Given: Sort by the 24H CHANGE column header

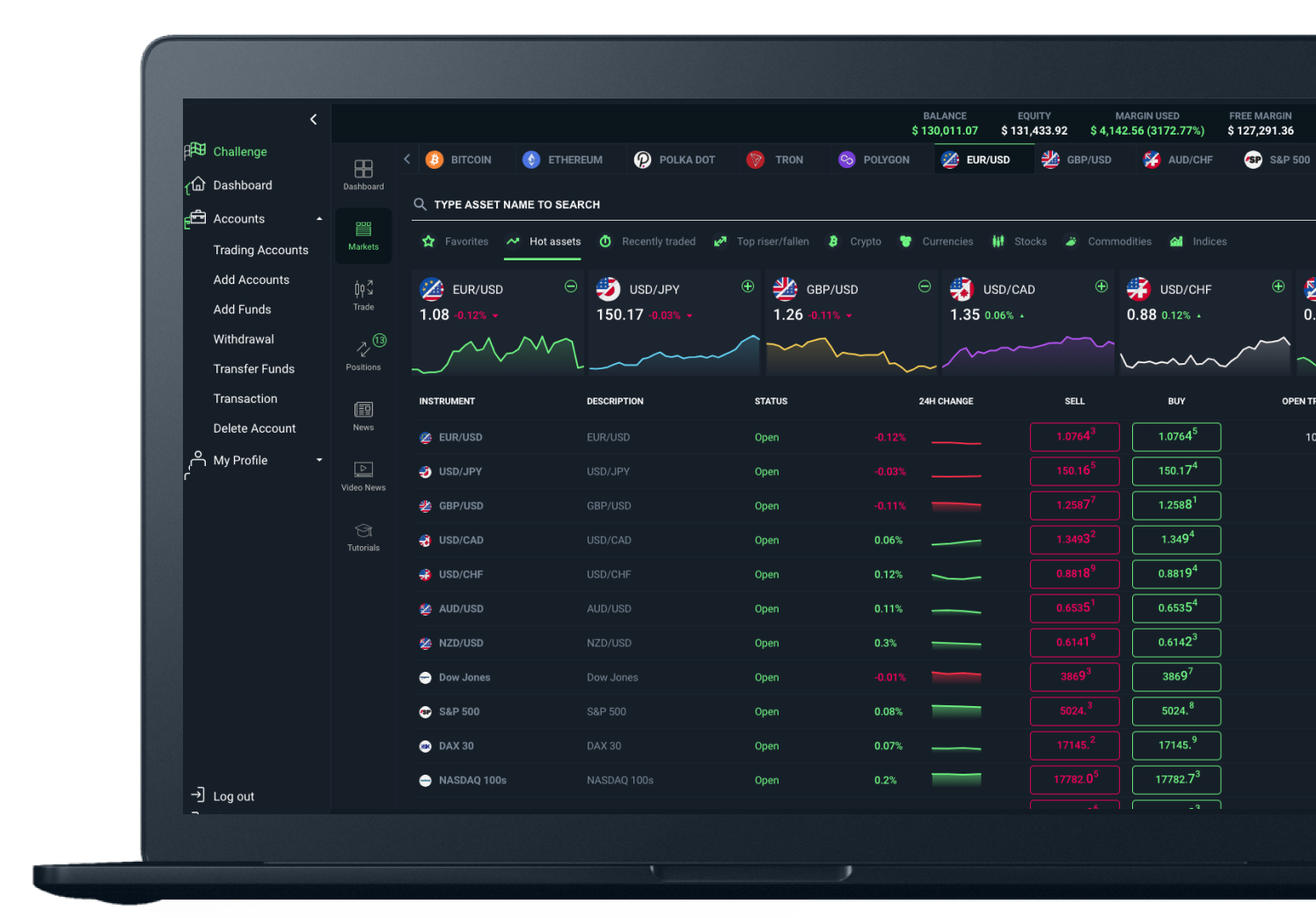Looking at the screenshot, I should [946, 401].
